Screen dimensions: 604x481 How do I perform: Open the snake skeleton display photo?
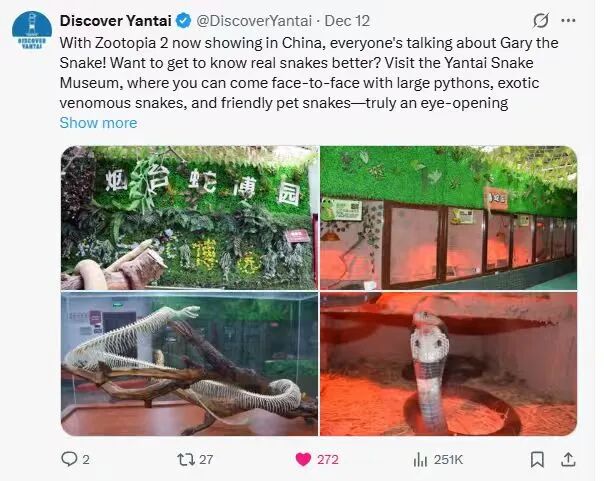[189, 364]
